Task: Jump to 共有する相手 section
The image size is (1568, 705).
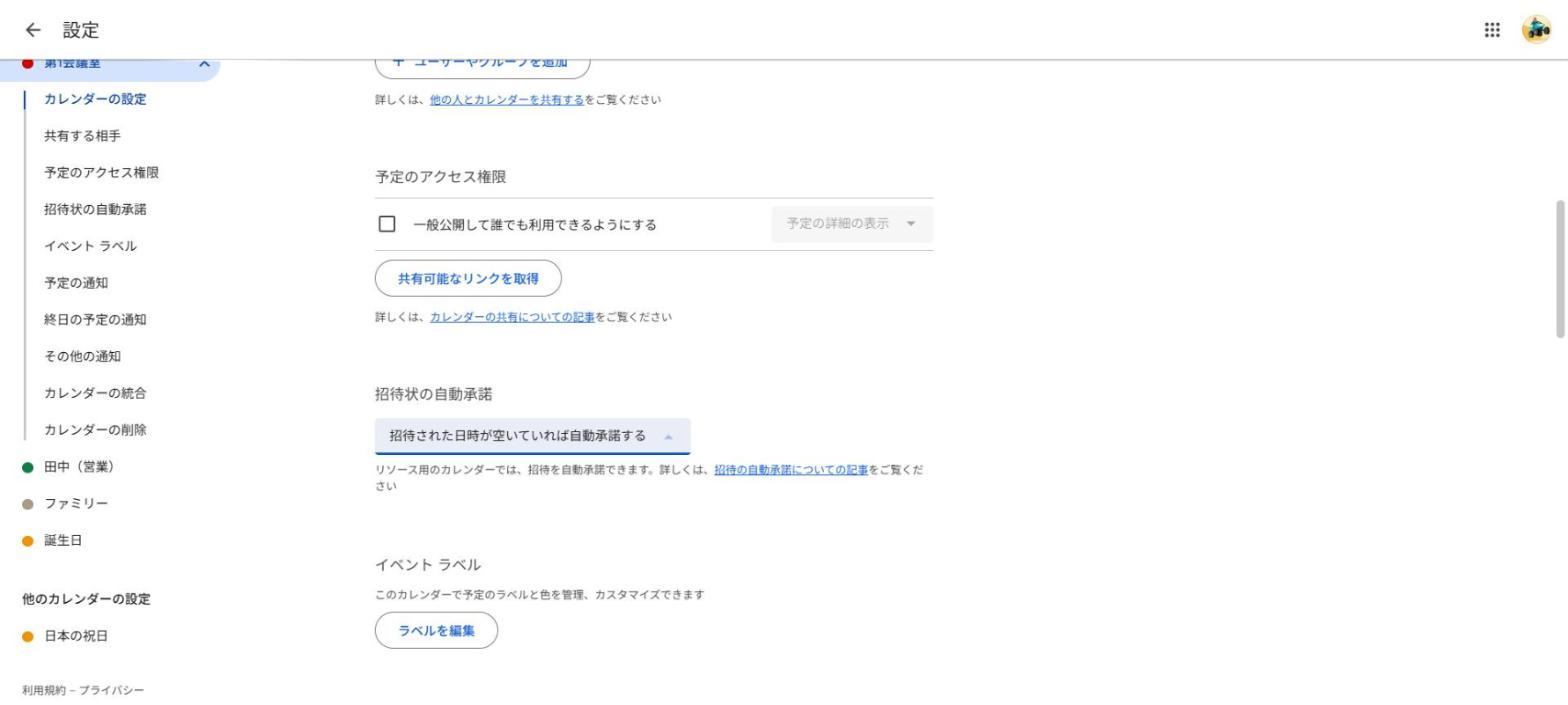Action: tap(82, 136)
